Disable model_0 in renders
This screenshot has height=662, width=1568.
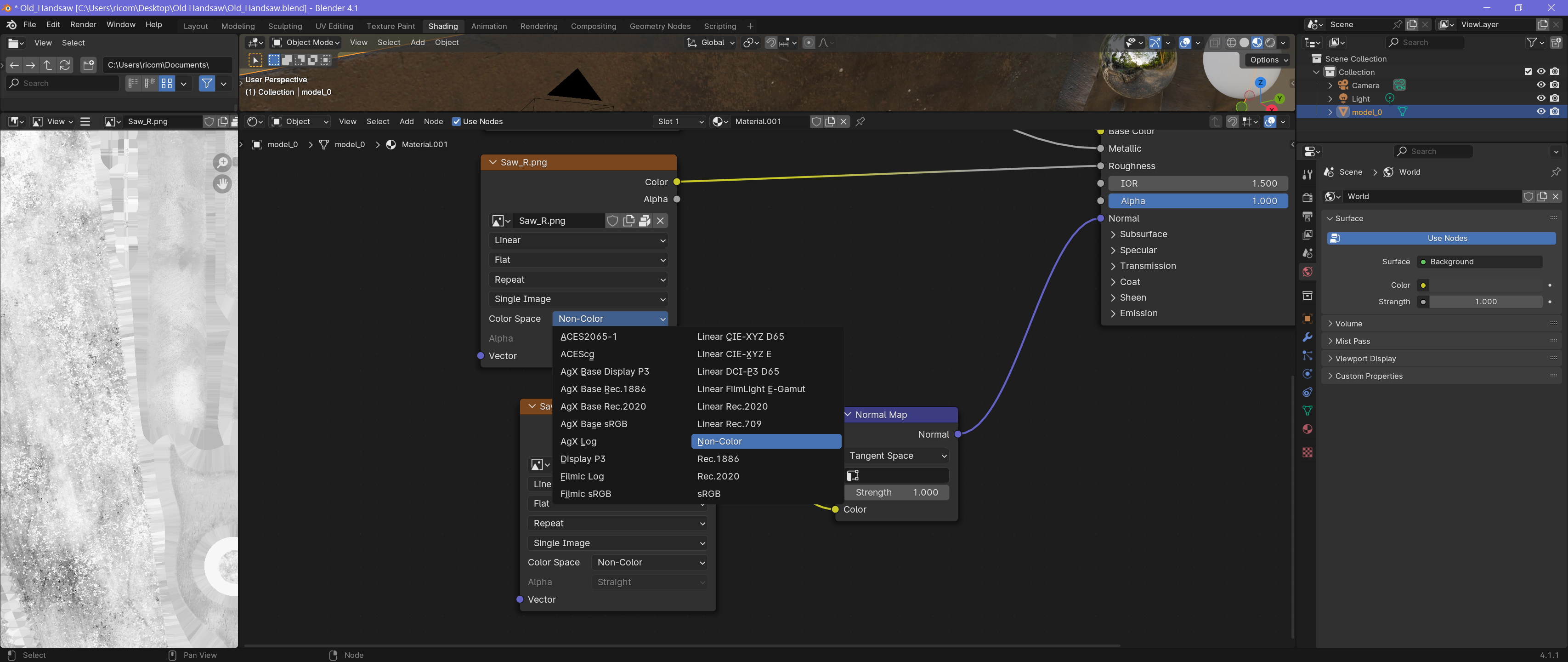1555,111
